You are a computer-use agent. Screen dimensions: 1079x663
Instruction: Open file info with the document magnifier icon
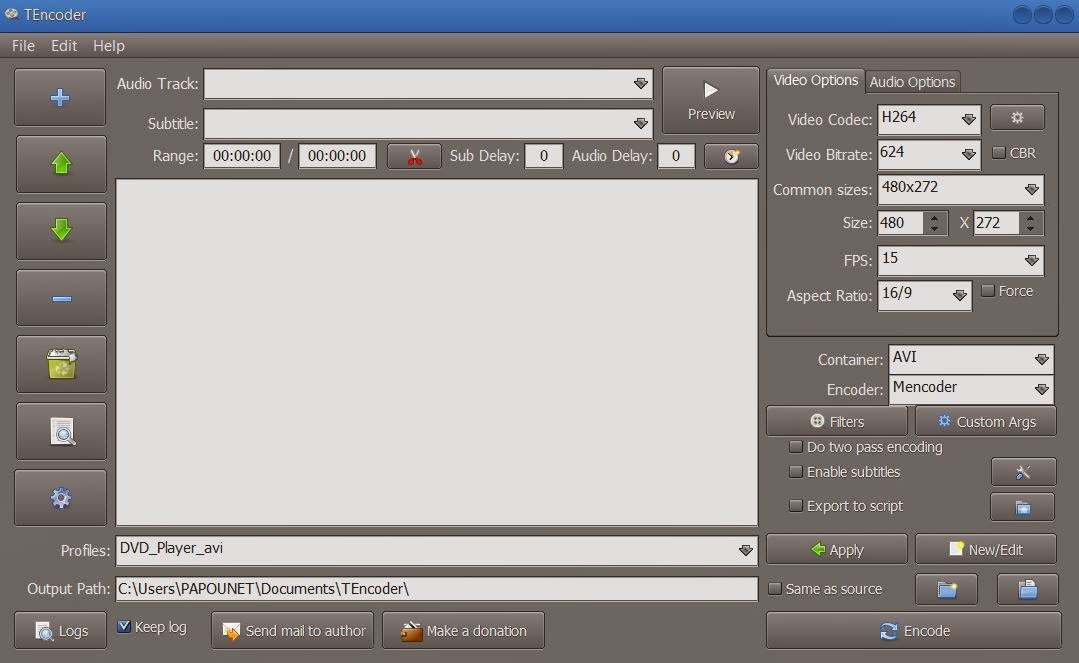tap(61, 431)
